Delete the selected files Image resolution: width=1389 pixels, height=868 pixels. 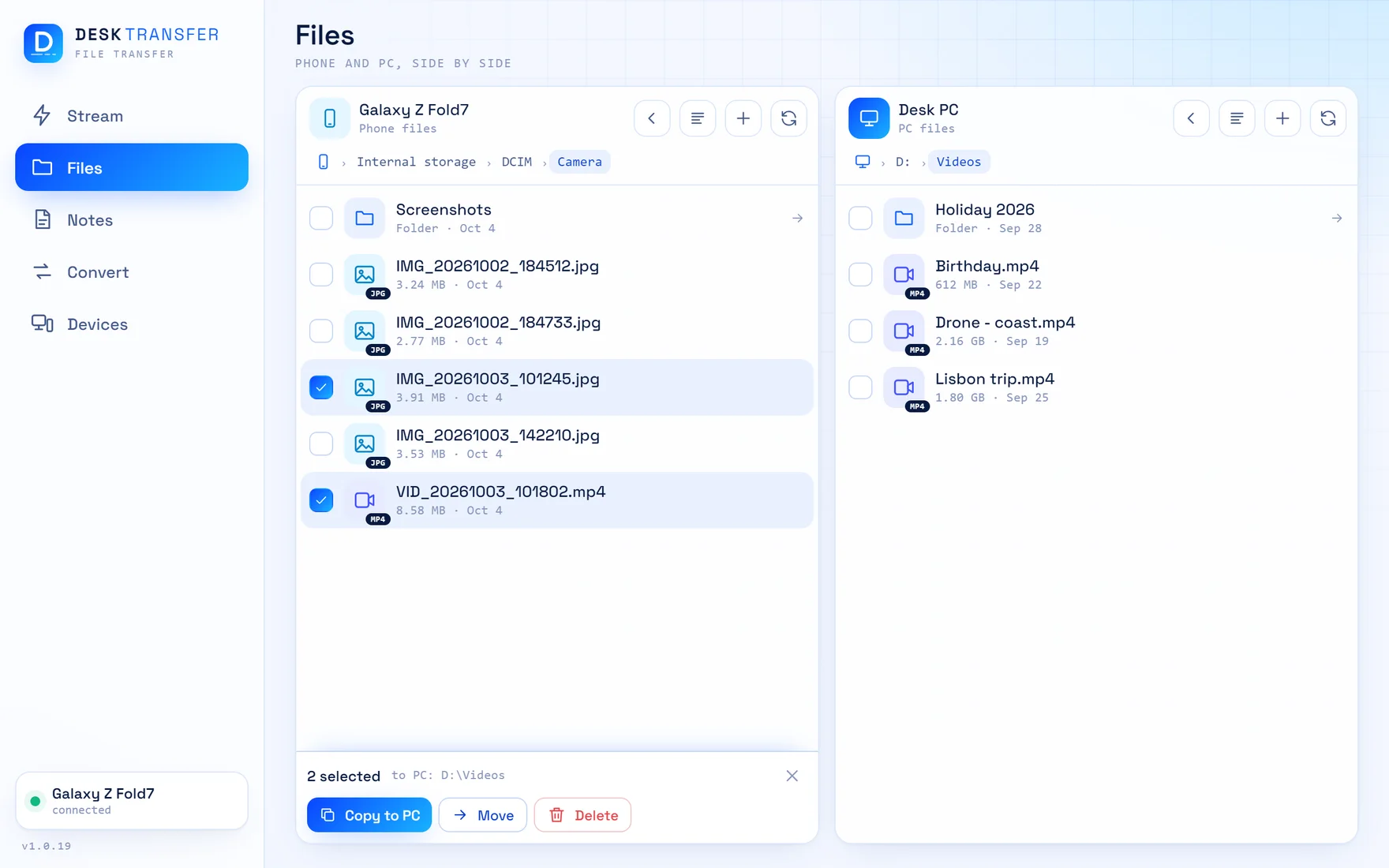tap(582, 815)
